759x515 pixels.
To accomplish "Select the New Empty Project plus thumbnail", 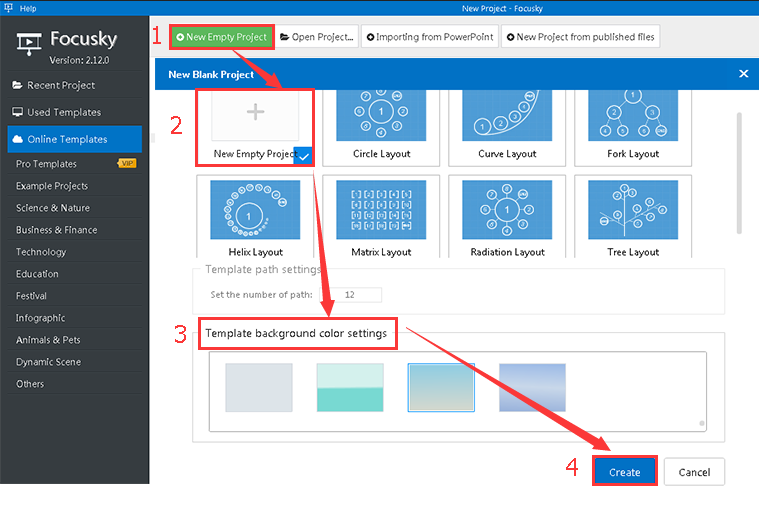I will click(255, 115).
